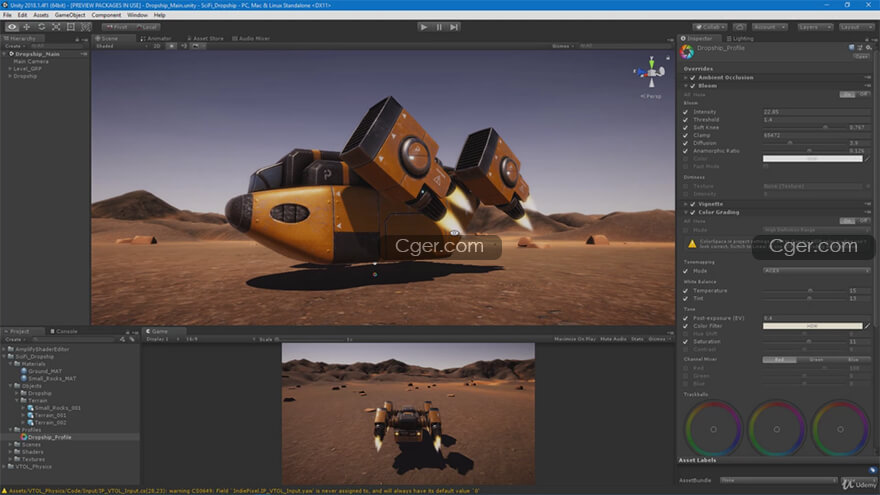Expand the Scenes folder
The height and width of the screenshot is (495, 880).
(10, 444)
